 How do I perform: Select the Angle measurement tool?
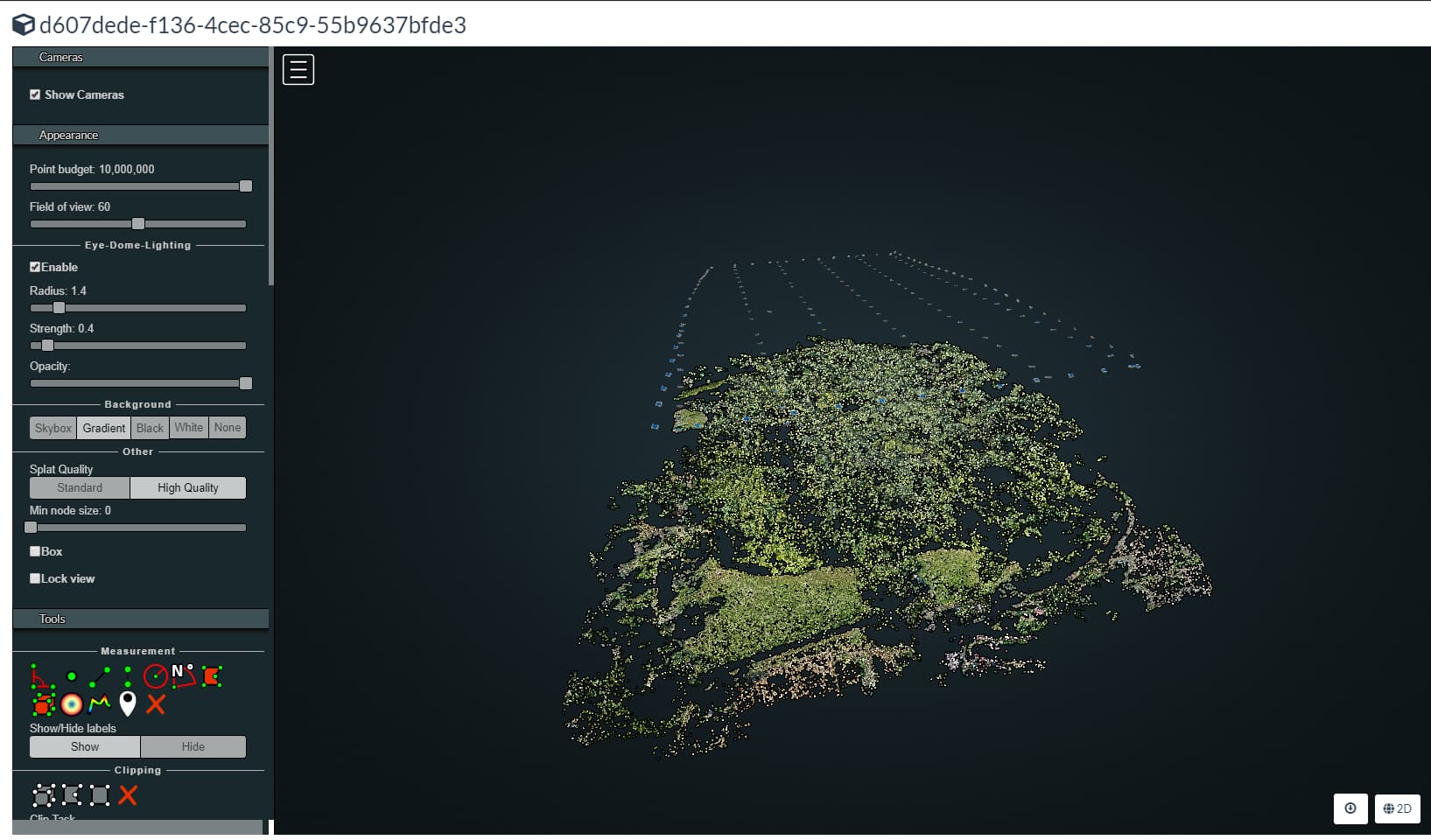coord(41,676)
